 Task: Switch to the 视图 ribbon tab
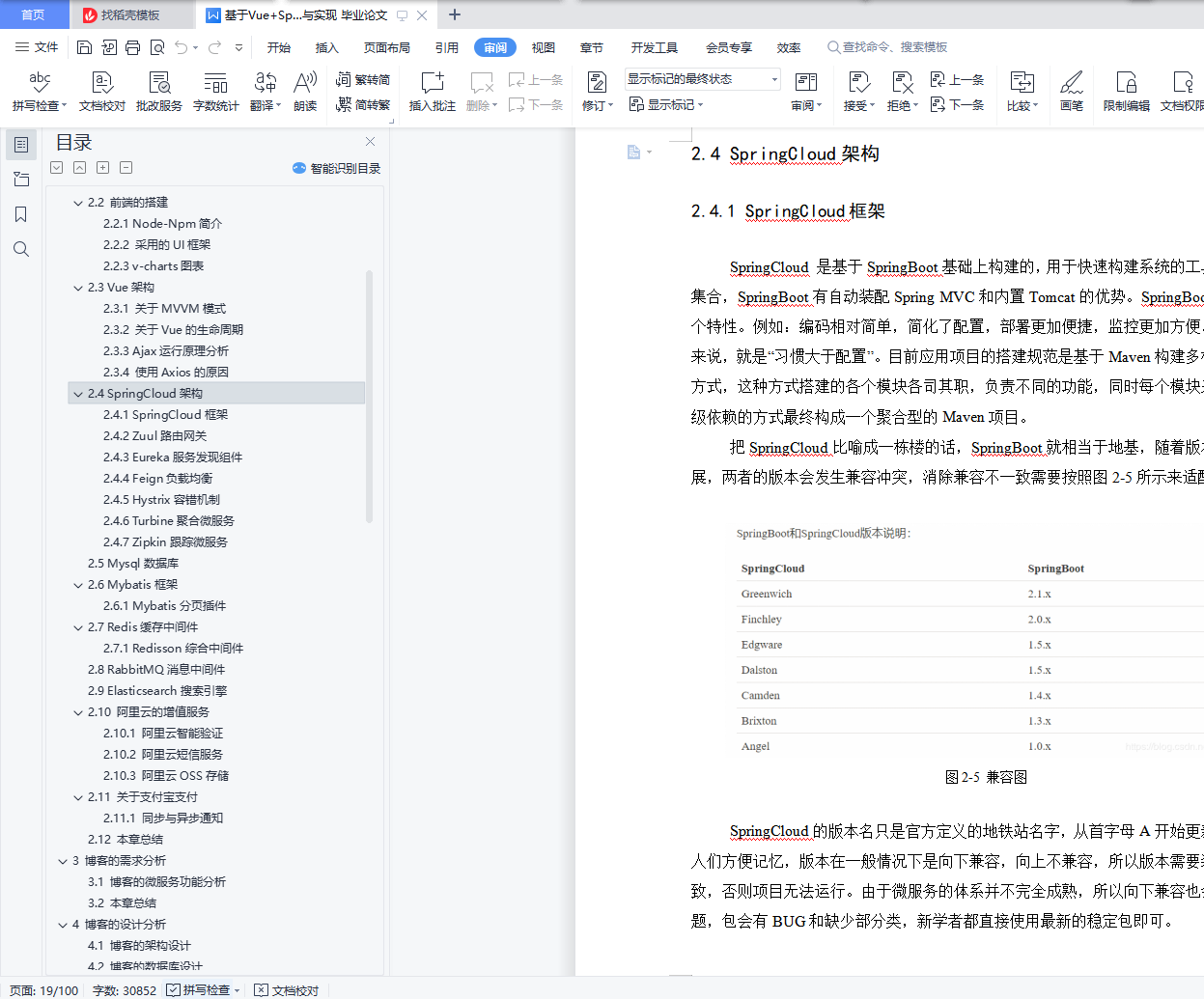pos(544,47)
